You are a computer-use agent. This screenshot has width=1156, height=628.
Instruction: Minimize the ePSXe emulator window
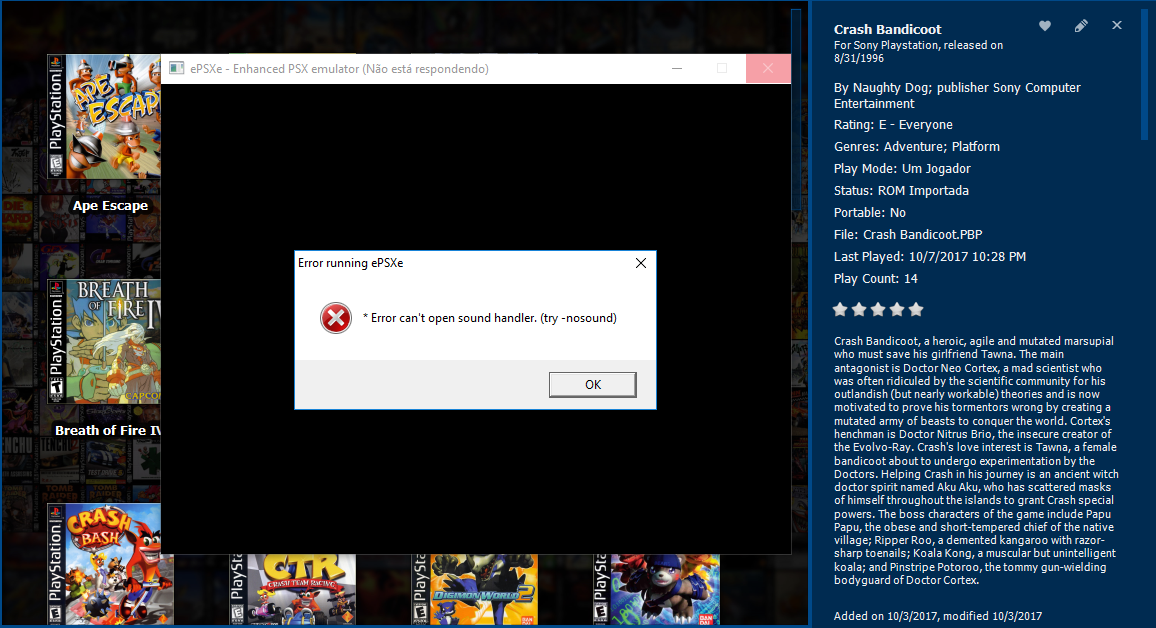(x=677, y=69)
